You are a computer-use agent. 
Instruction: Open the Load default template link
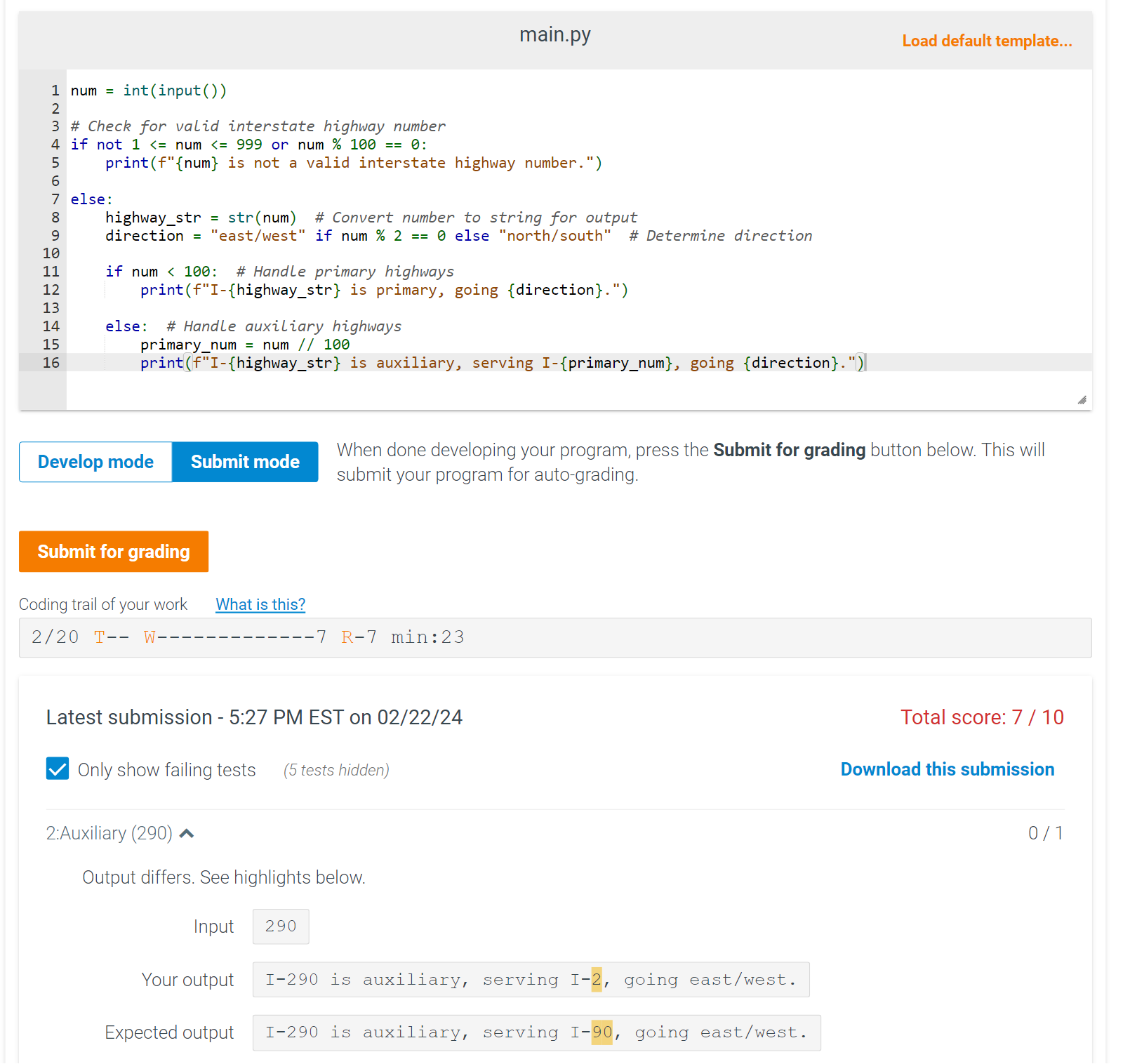point(986,41)
